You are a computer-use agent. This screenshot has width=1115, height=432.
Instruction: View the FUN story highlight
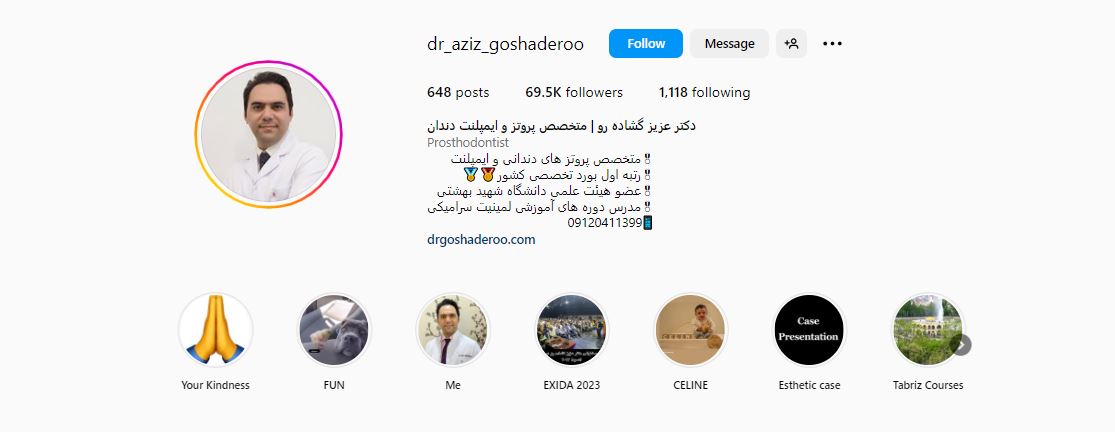coord(334,330)
